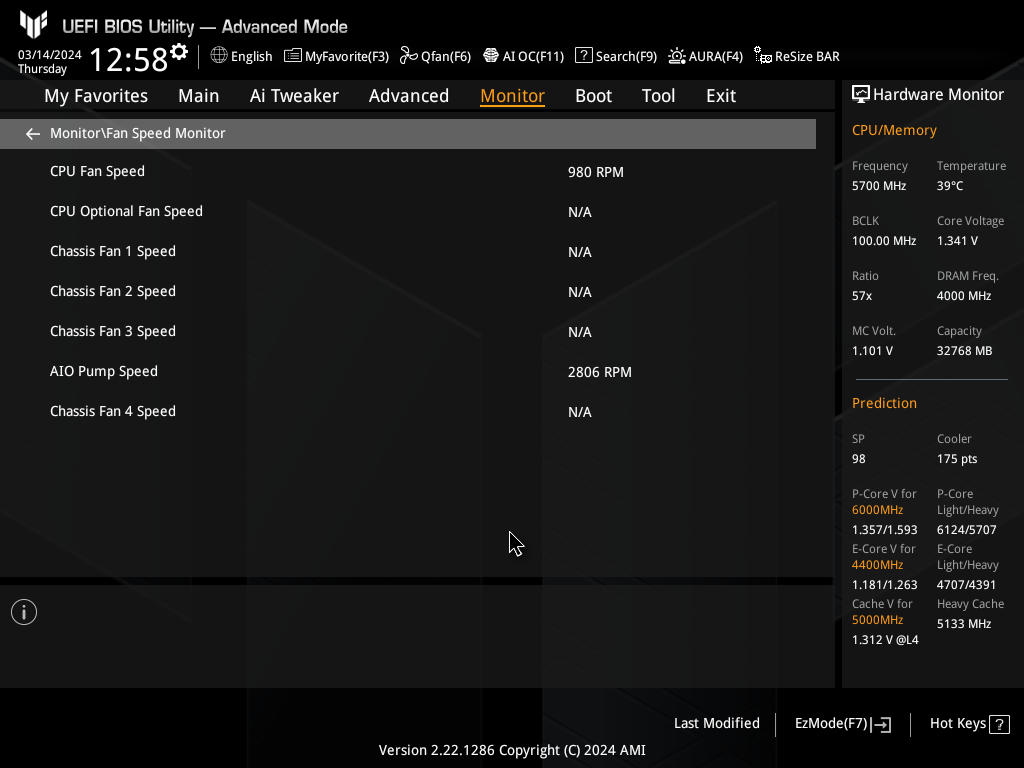Click the back arrow in Fan Speed Monitor
Image resolution: width=1024 pixels, height=768 pixels.
[33, 134]
